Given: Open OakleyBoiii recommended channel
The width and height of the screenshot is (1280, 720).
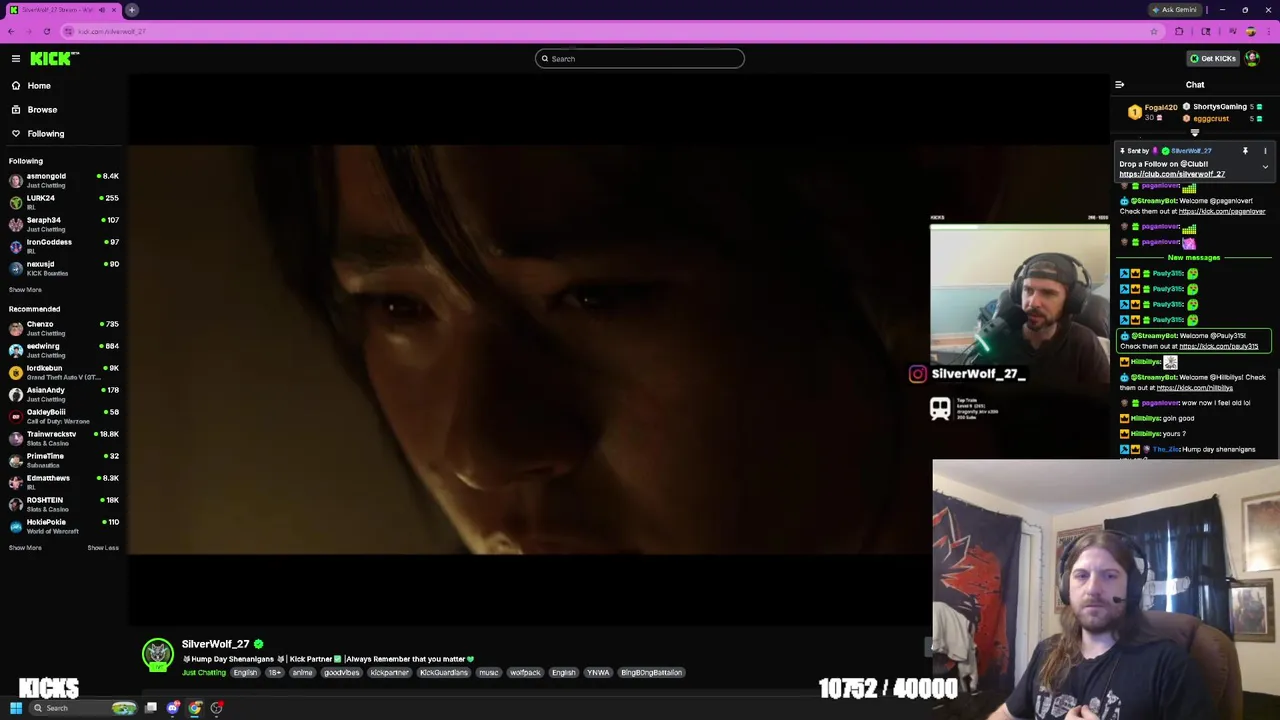Looking at the screenshot, I should pos(64,416).
